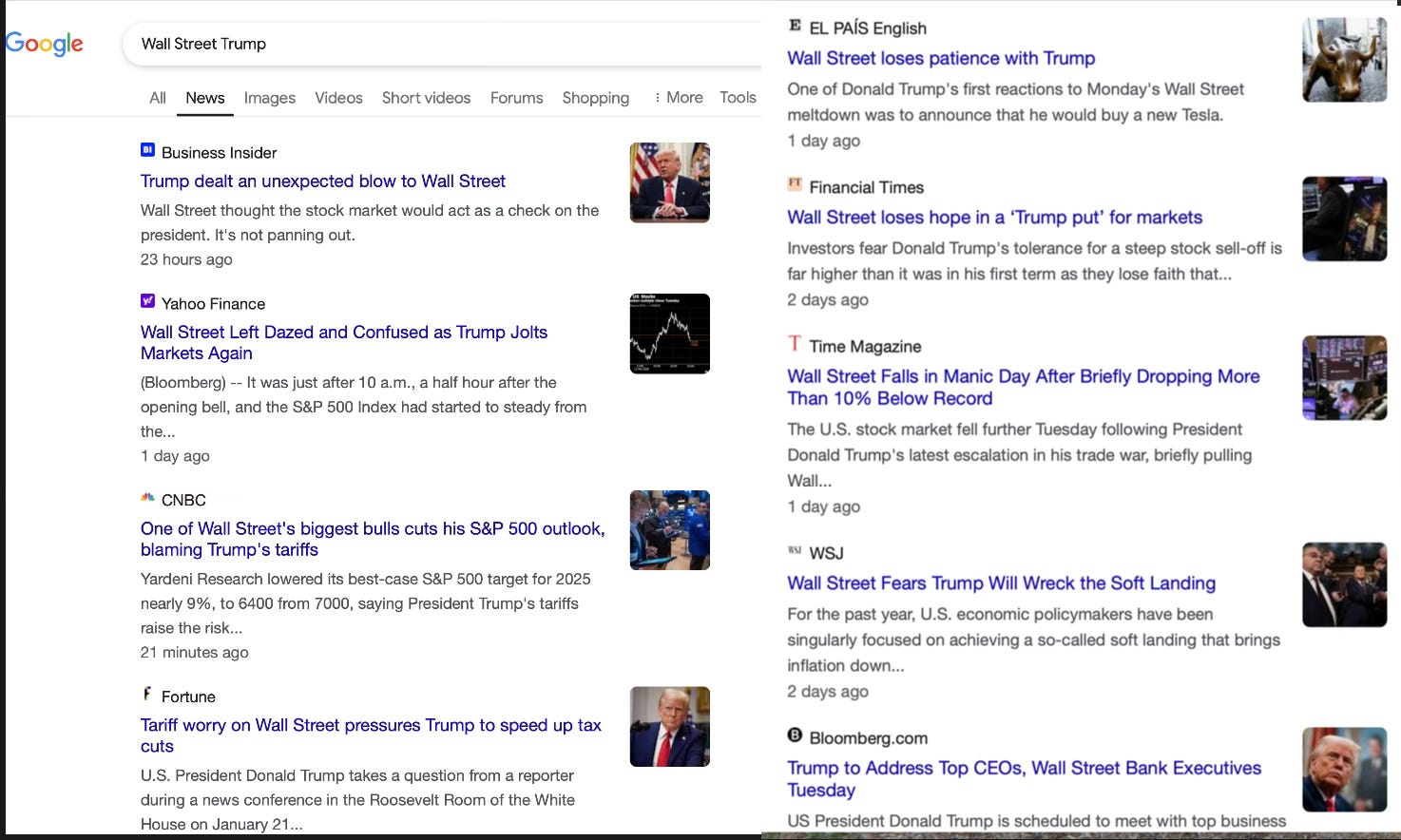Image resolution: width=1401 pixels, height=840 pixels.
Task: Open 'Wall Street Fears Trump Will Wreck the Soft Landing'
Action: (1001, 582)
